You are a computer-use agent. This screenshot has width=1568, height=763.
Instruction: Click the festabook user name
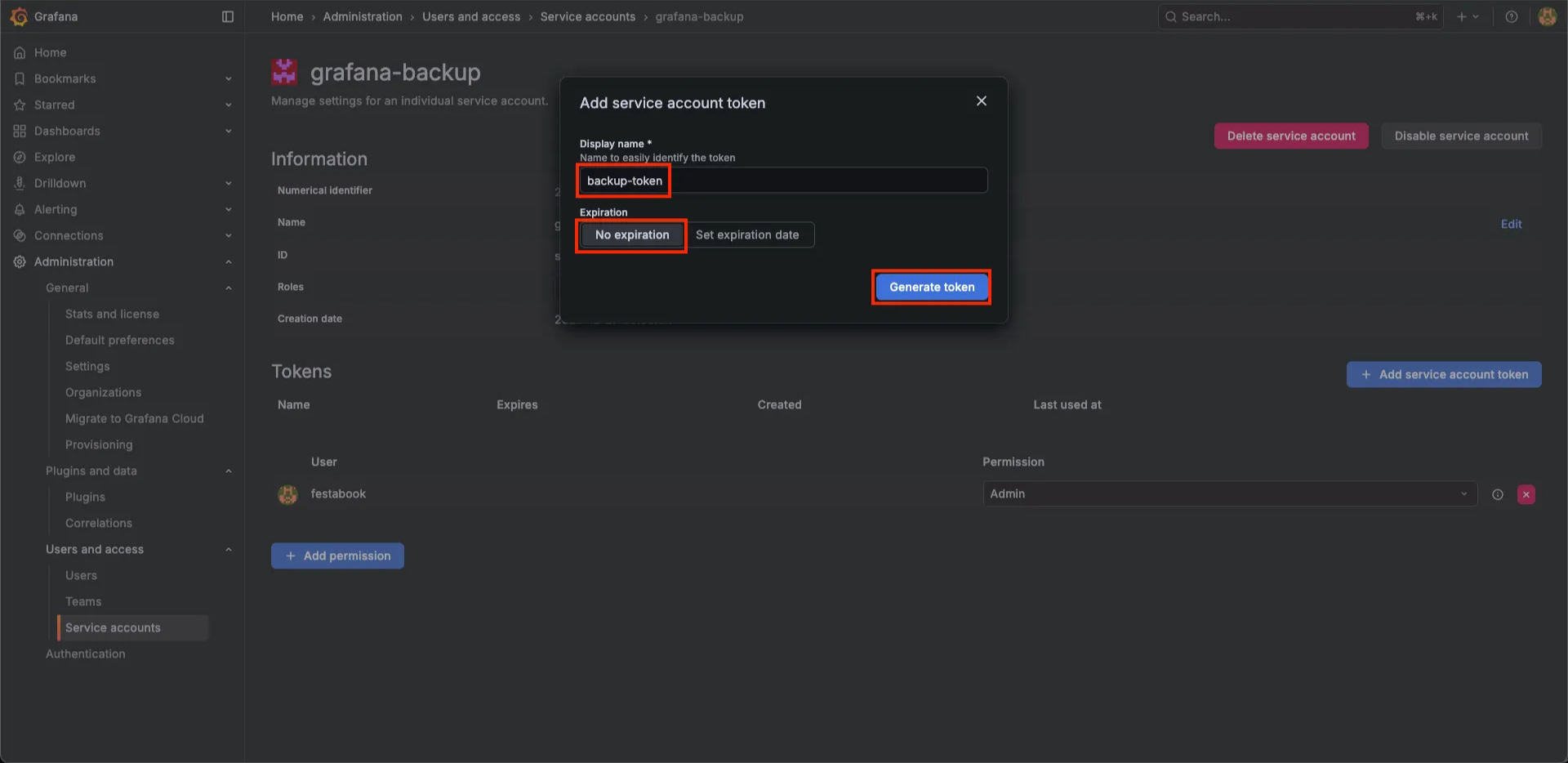pyautogui.click(x=338, y=493)
